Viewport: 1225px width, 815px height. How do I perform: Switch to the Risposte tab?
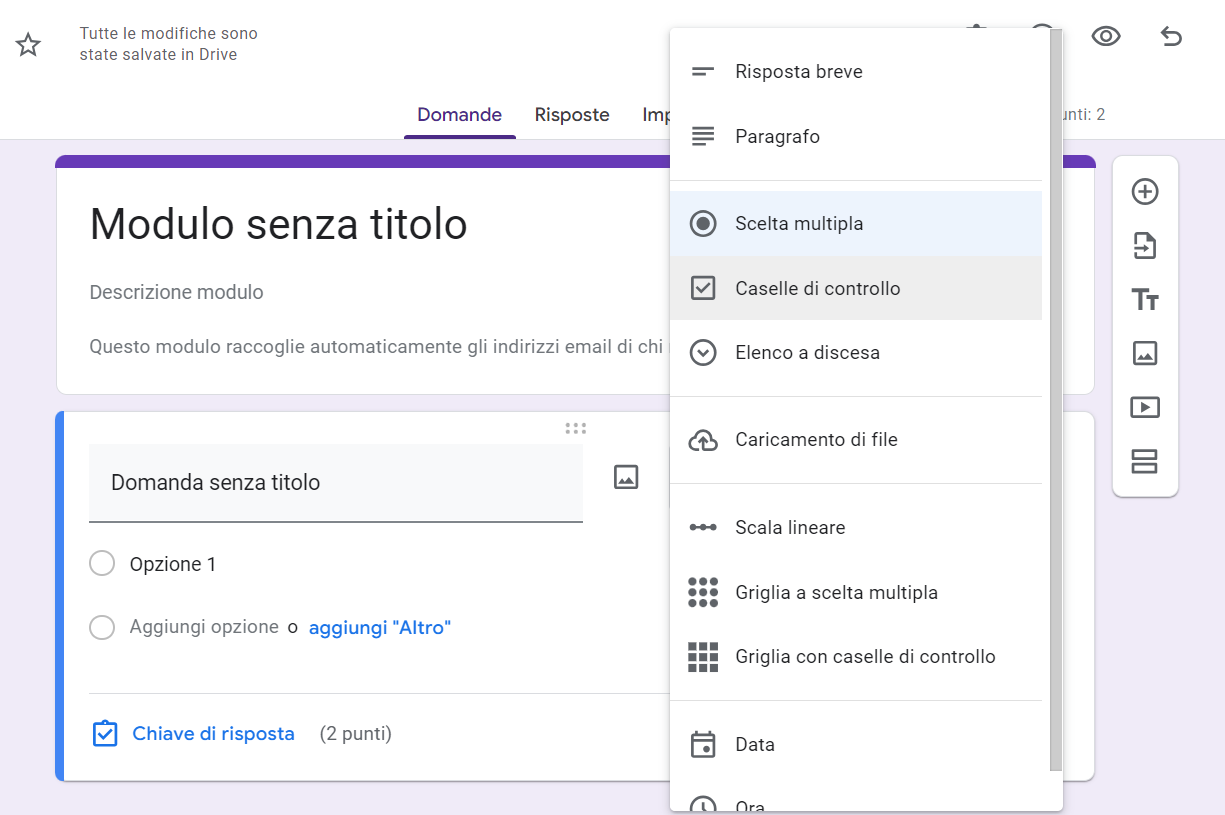[x=572, y=115]
